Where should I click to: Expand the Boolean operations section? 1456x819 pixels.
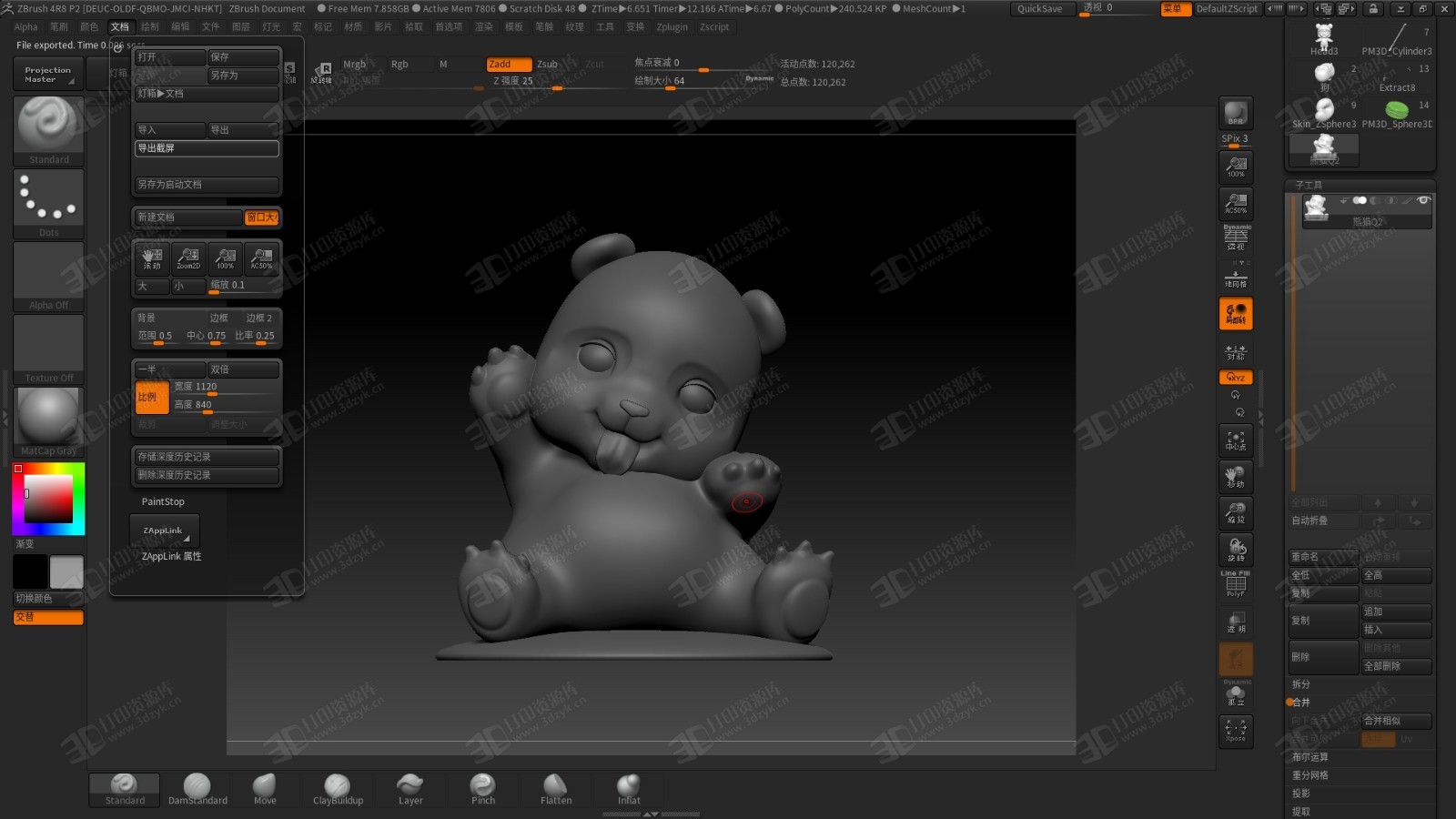pyautogui.click(x=1310, y=757)
